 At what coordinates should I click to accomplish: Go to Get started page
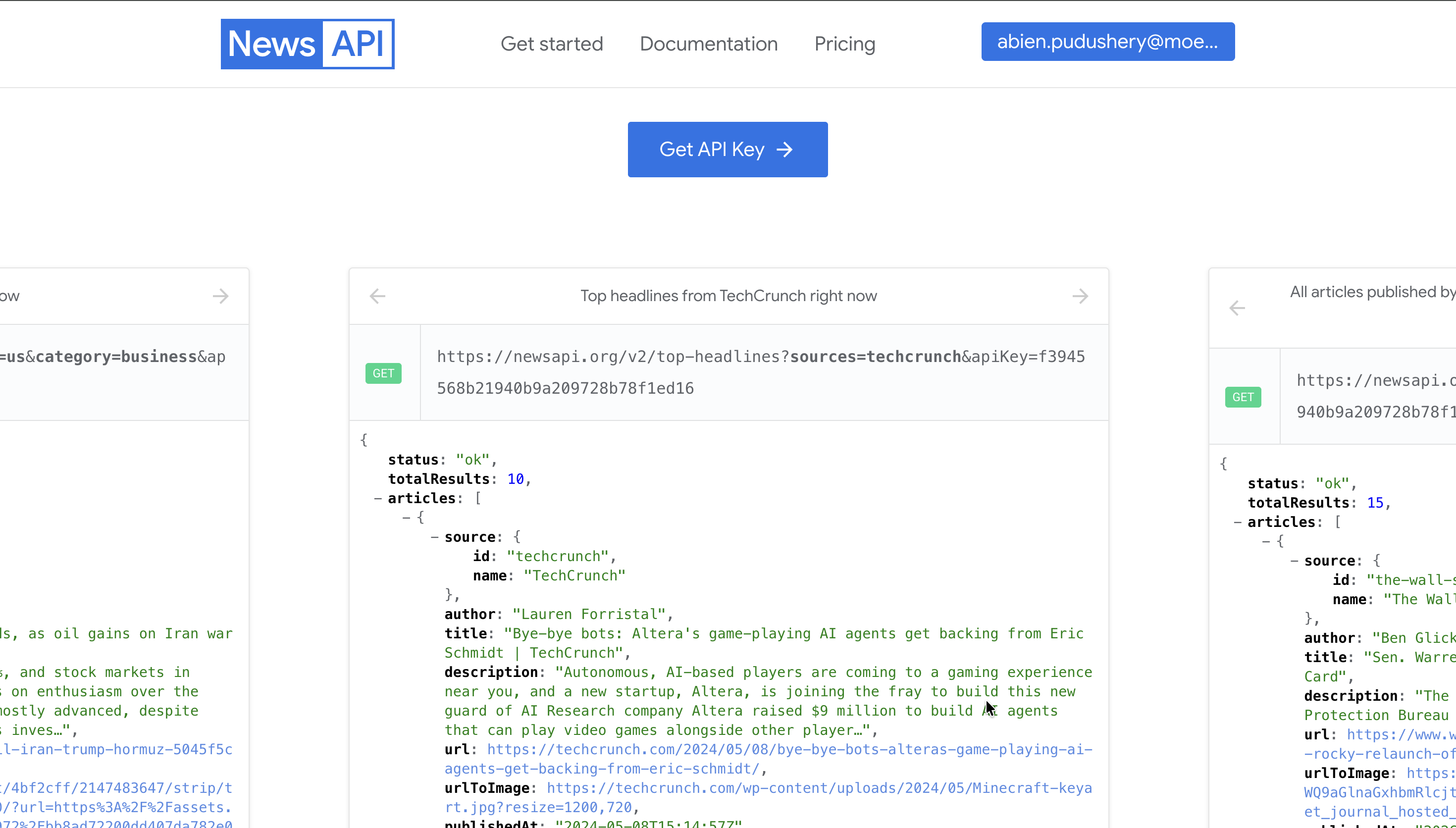552,44
